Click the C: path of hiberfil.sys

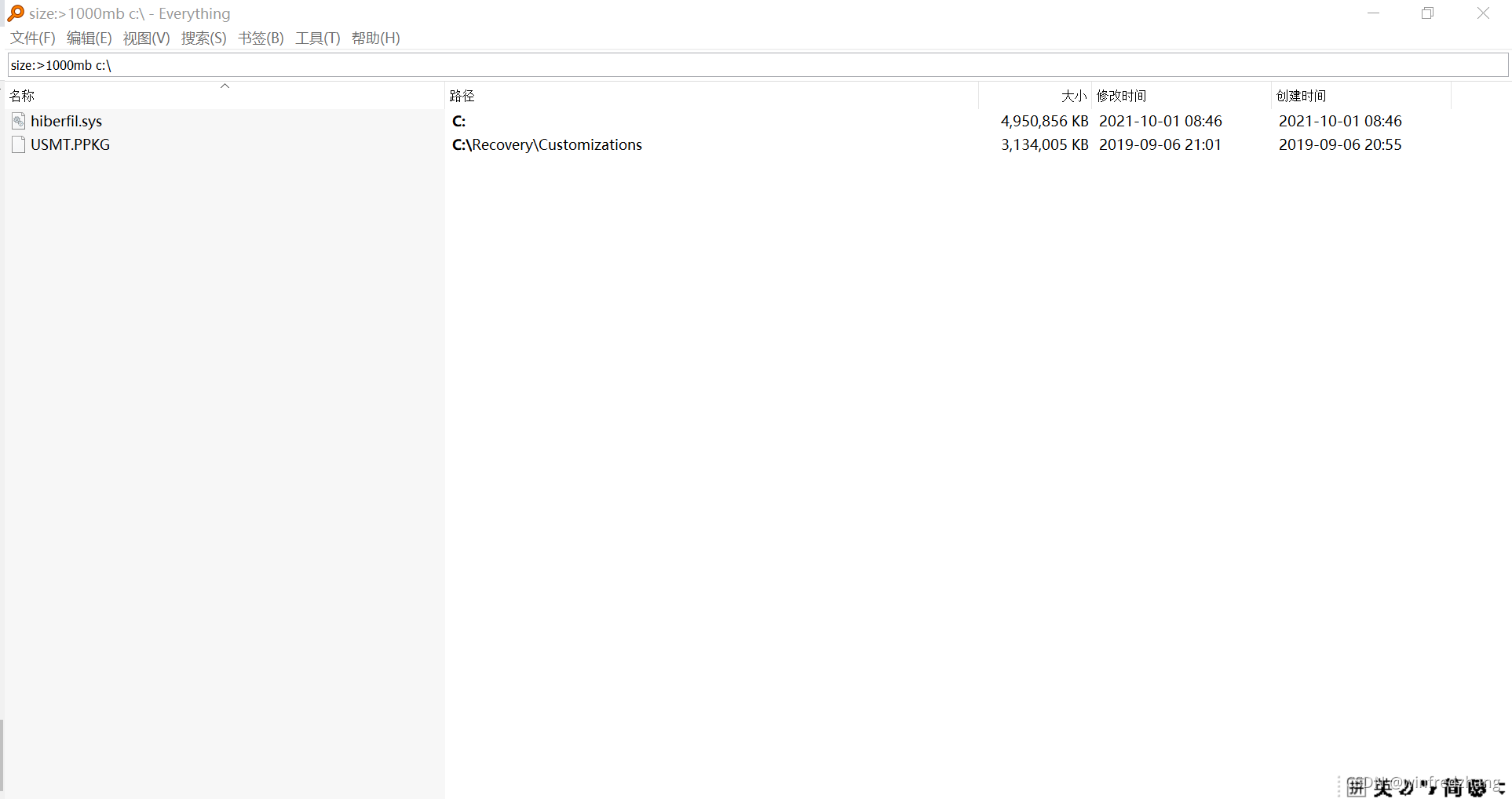459,121
